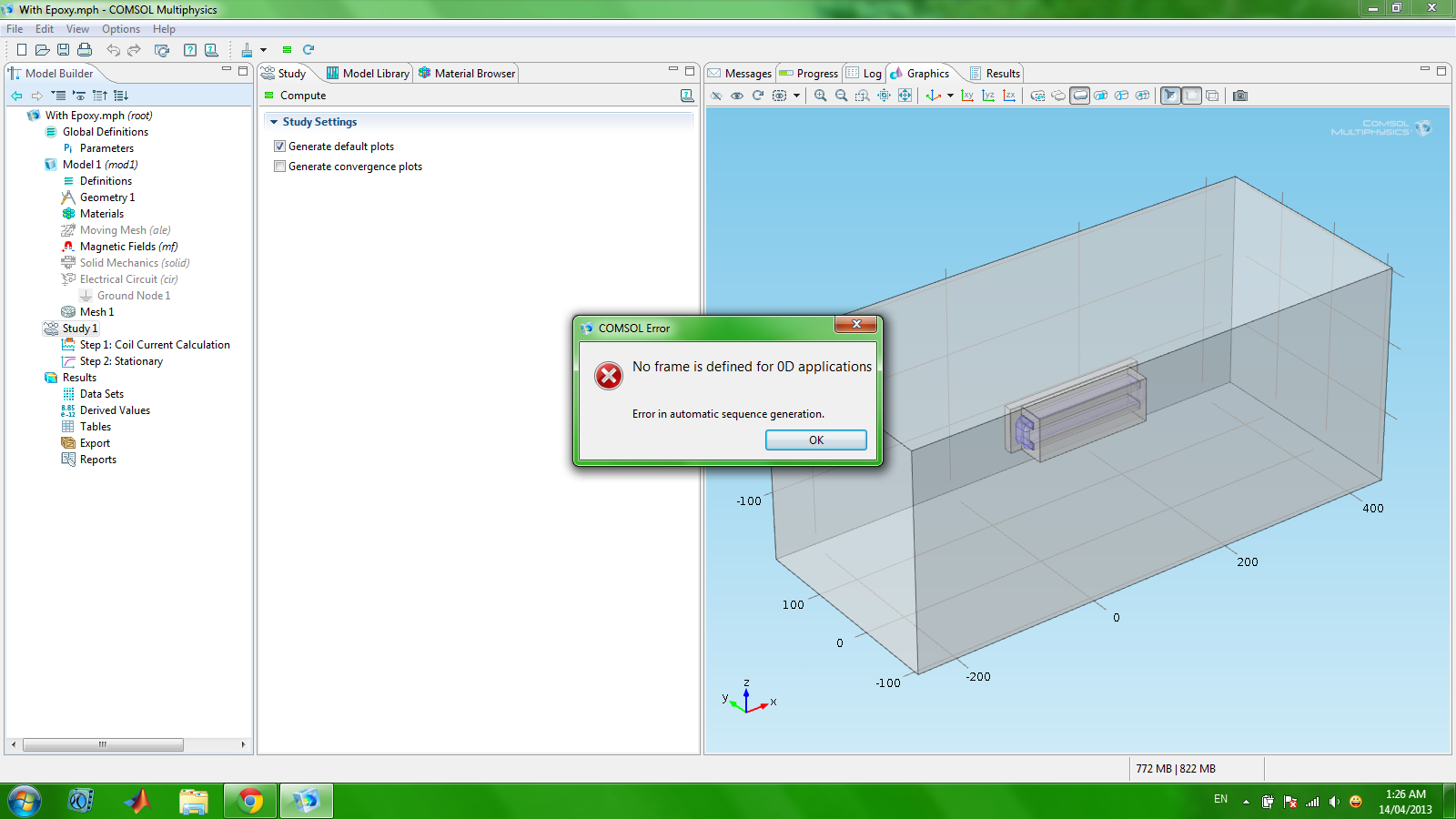1456x819 pixels.
Task: Click the Zoom Extents icon in Graphics toolbar
Action: 905,96
